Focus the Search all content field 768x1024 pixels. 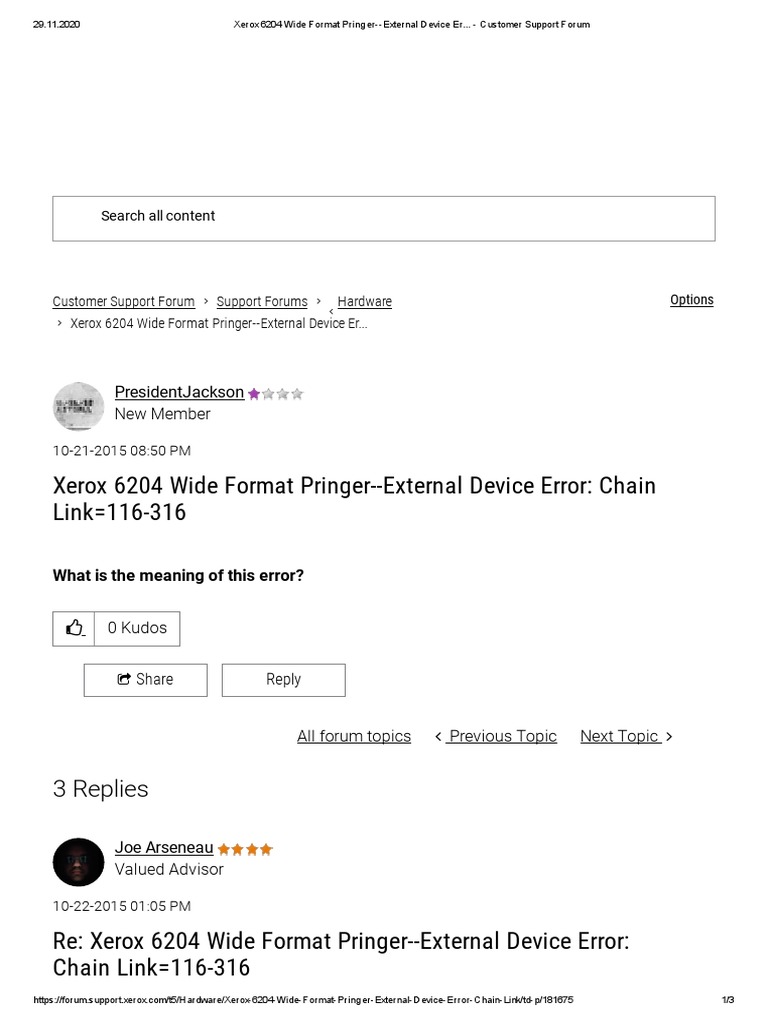tap(383, 217)
